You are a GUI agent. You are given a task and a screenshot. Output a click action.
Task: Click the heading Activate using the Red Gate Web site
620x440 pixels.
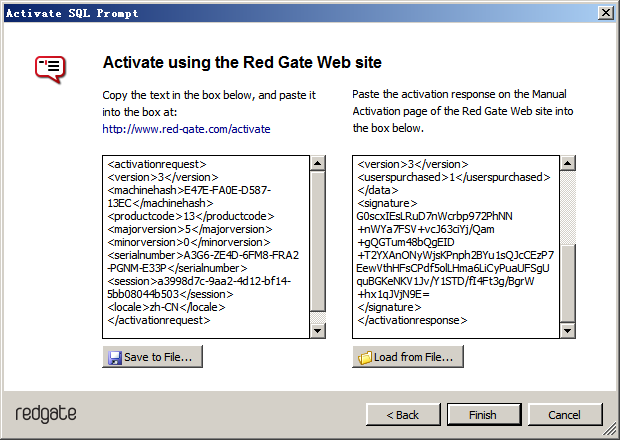point(242,62)
